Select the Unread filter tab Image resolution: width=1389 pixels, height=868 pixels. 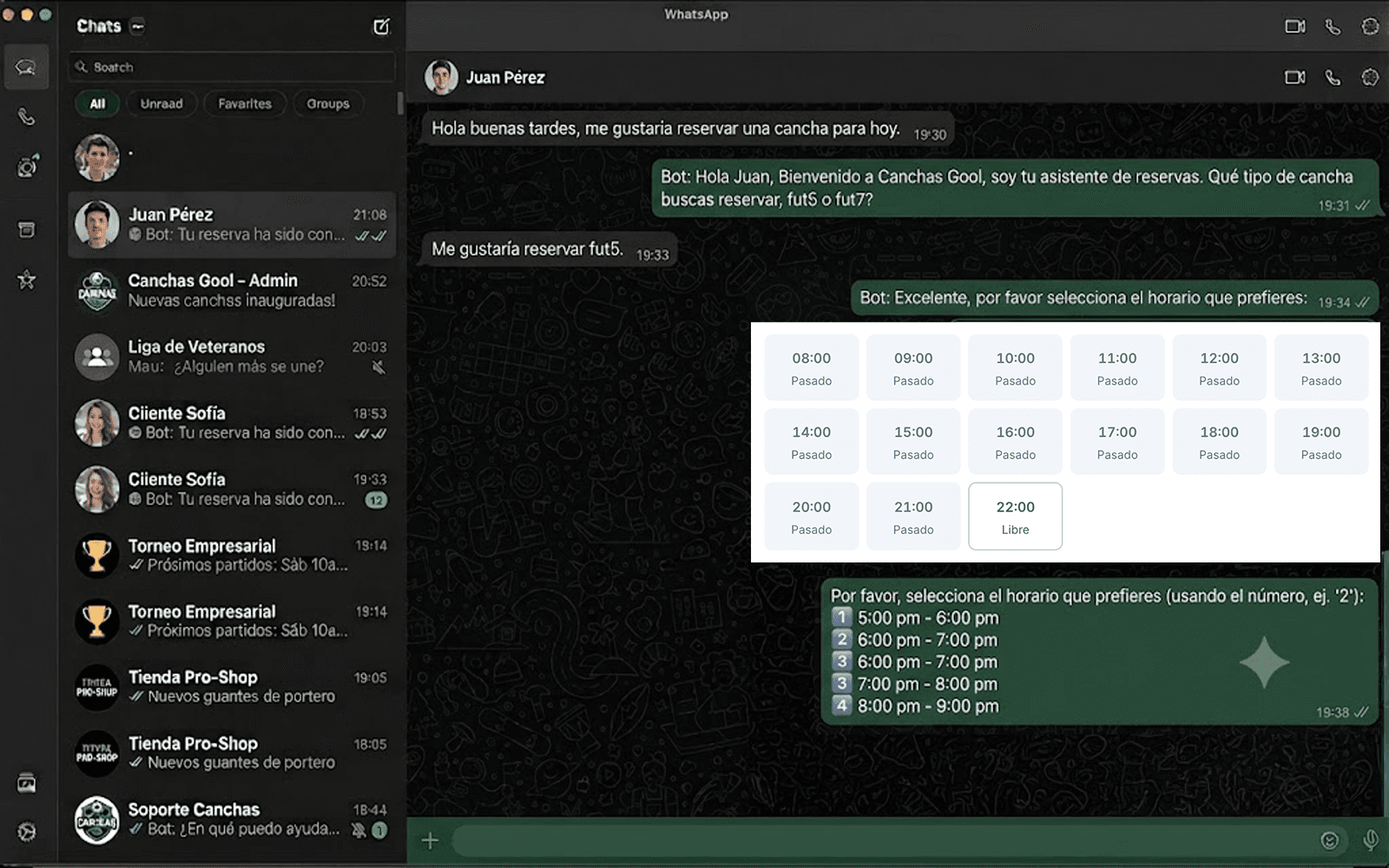161,103
